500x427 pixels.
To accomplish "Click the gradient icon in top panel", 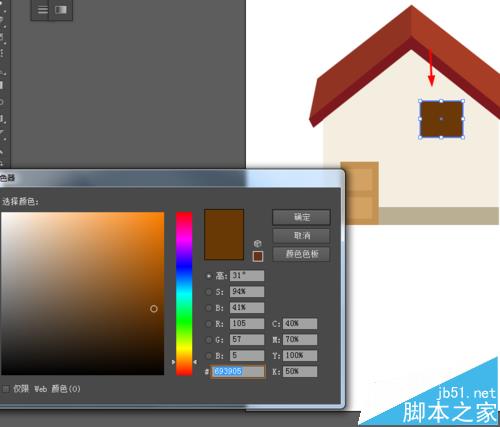I will click(61, 10).
